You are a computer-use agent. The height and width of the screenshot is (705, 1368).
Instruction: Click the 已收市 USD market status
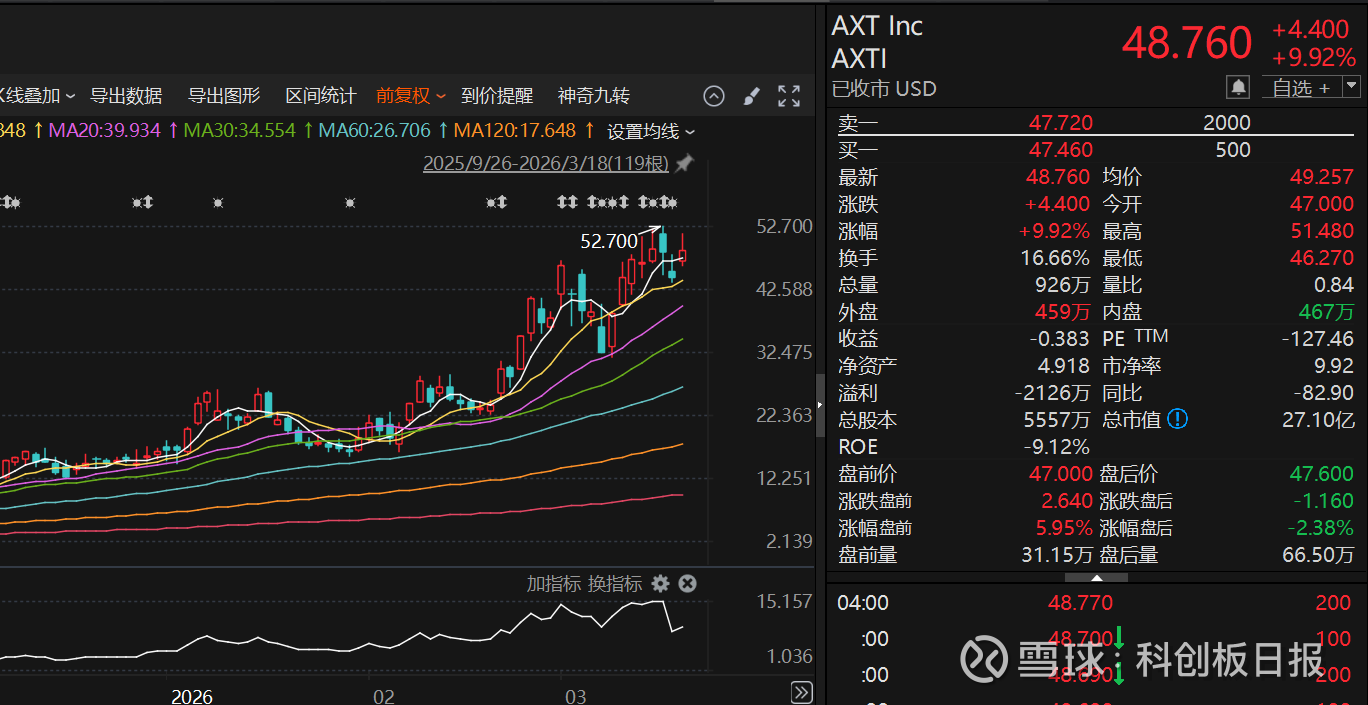884,88
